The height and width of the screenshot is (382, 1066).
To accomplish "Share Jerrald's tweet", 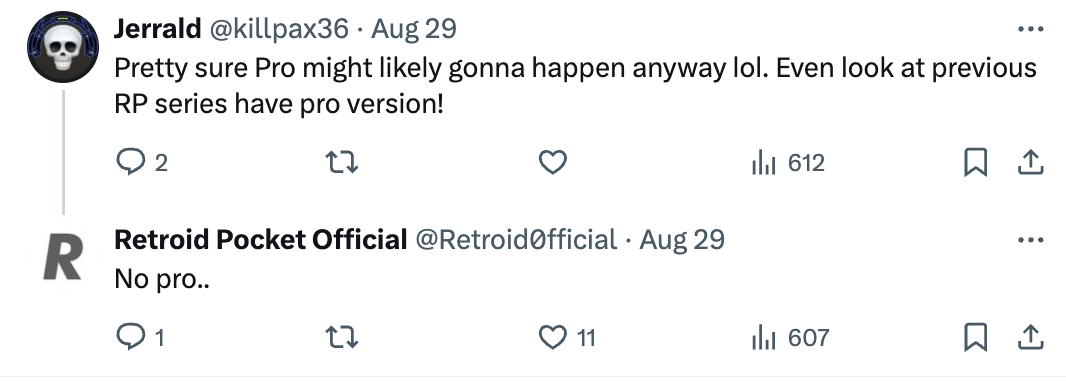I will tap(1030, 163).
